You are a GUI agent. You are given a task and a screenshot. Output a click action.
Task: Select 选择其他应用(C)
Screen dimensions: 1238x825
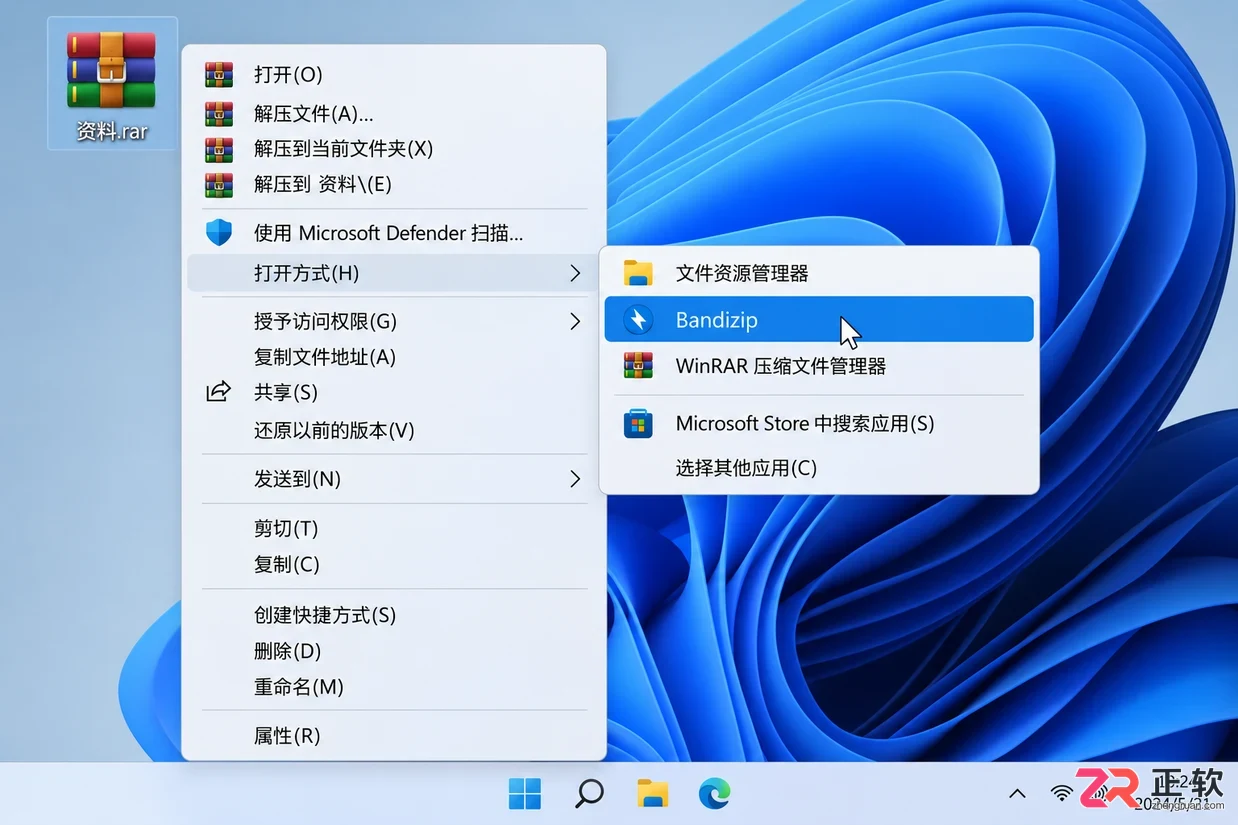tap(819, 468)
